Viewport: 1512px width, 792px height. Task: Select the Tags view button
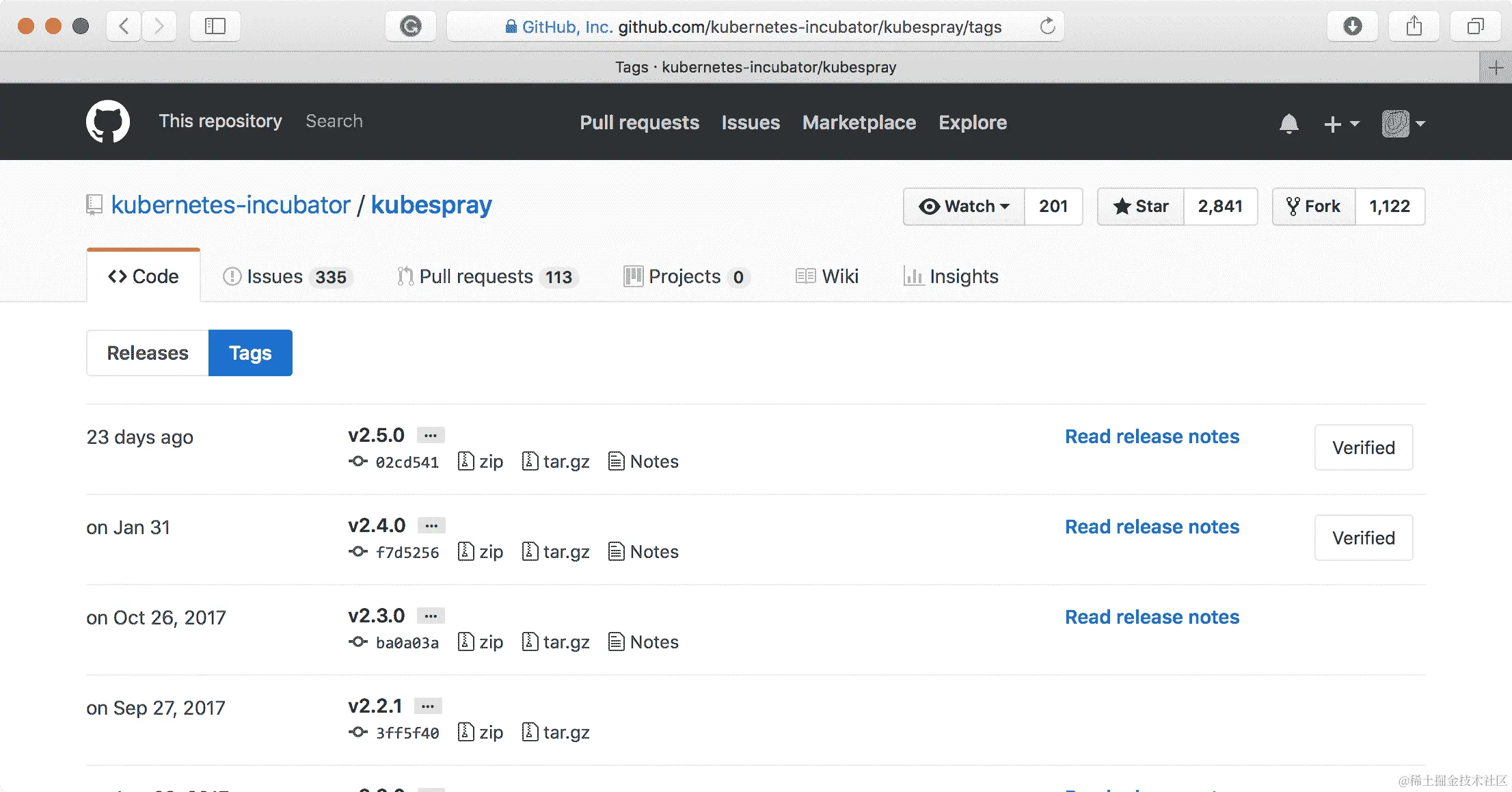(x=250, y=353)
